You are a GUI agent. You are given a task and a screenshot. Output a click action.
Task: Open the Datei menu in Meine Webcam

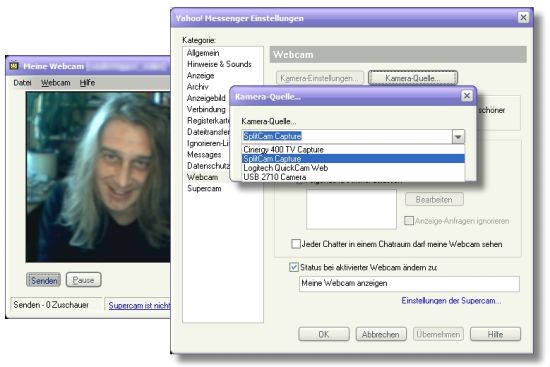22,83
